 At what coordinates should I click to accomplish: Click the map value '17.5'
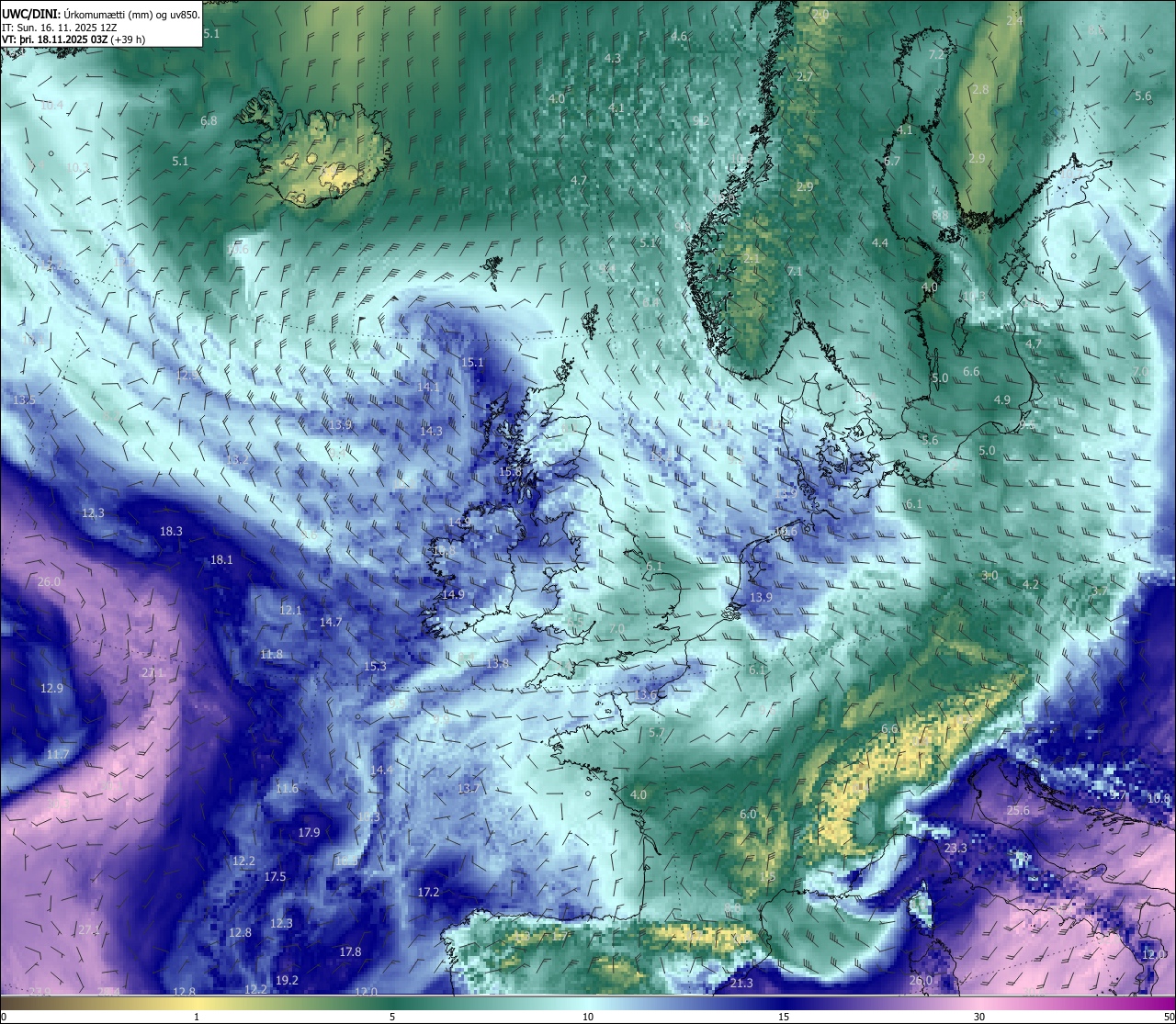(x=275, y=876)
